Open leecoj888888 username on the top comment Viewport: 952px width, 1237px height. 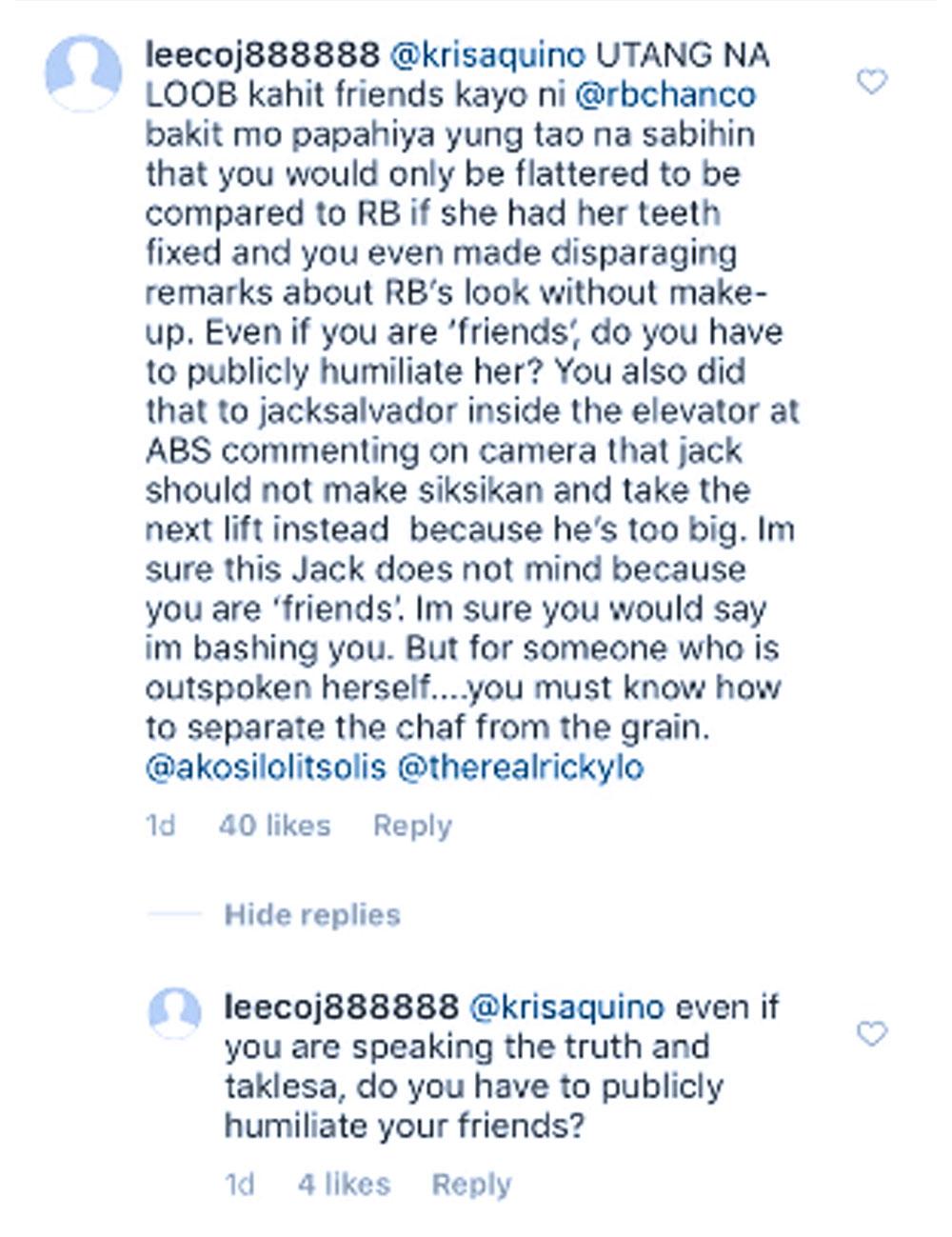(x=262, y=55)
